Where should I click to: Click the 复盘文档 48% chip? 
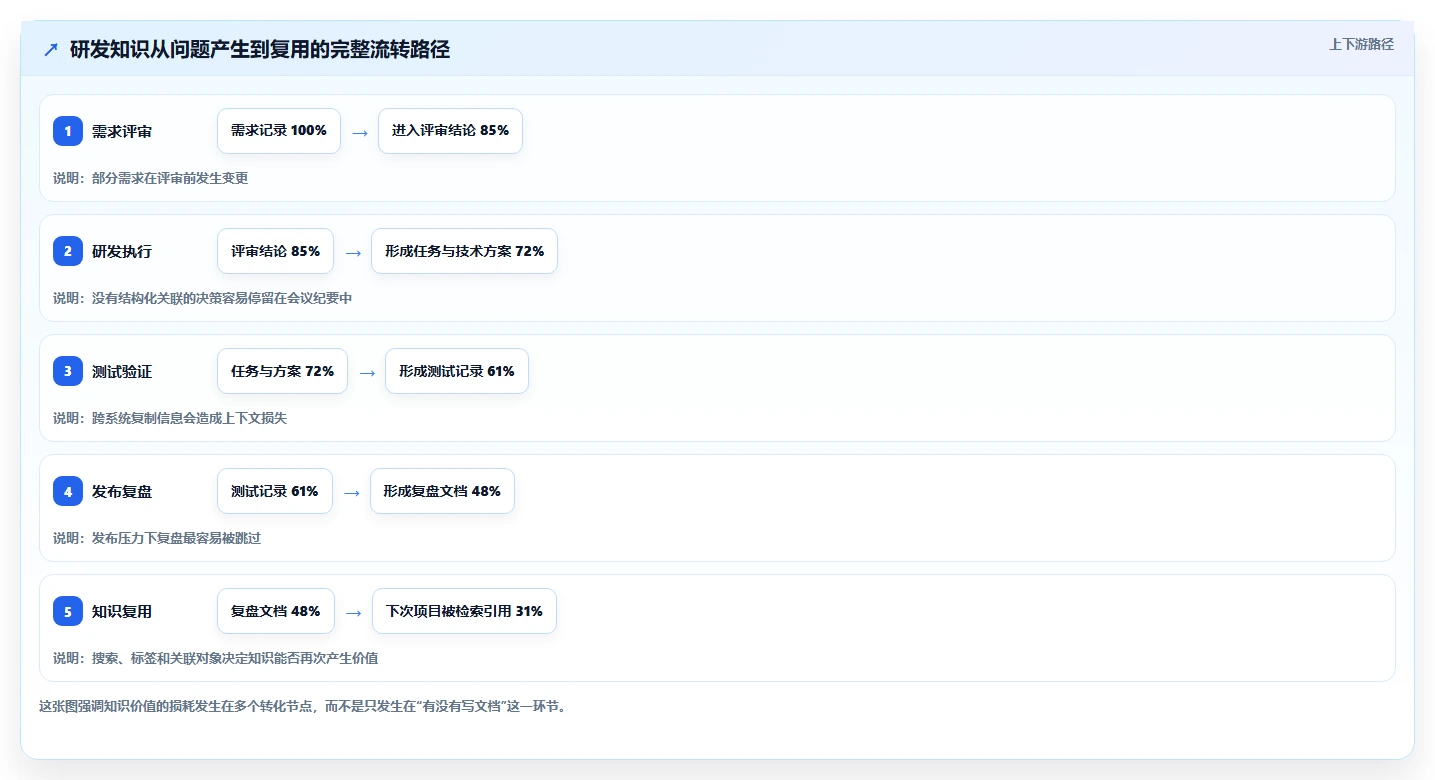coord(275,611)
